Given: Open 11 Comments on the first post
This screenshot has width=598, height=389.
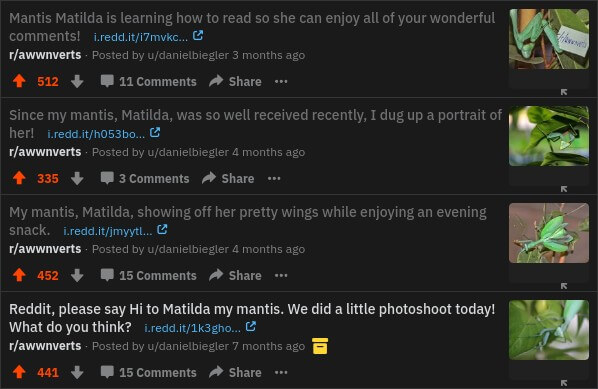Looking at the screenshot, I should coord(149,81).
